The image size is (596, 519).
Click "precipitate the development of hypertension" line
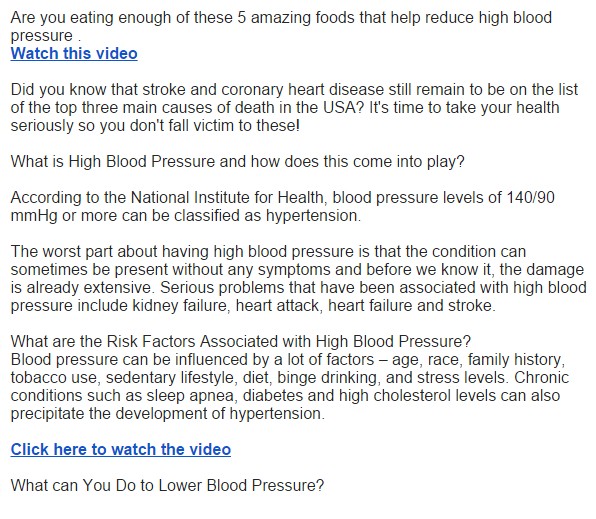(168, 413)
